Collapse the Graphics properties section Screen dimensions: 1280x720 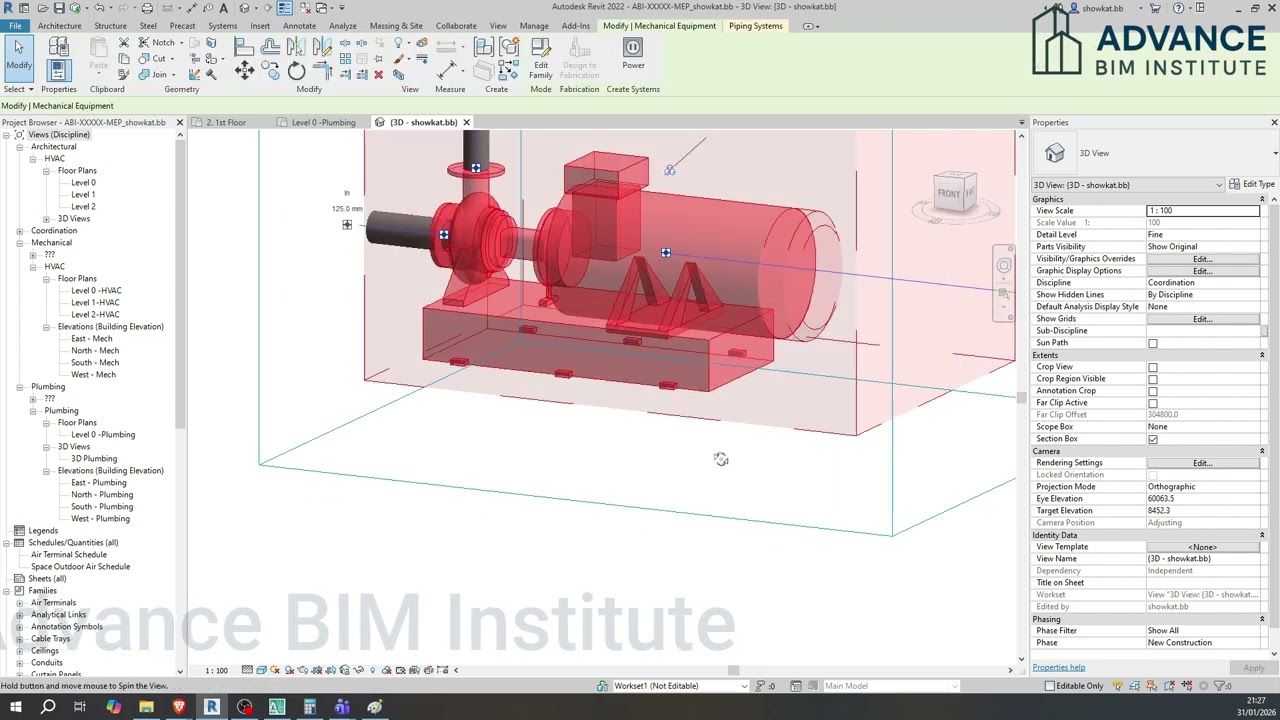click(x=1262, y=199)
